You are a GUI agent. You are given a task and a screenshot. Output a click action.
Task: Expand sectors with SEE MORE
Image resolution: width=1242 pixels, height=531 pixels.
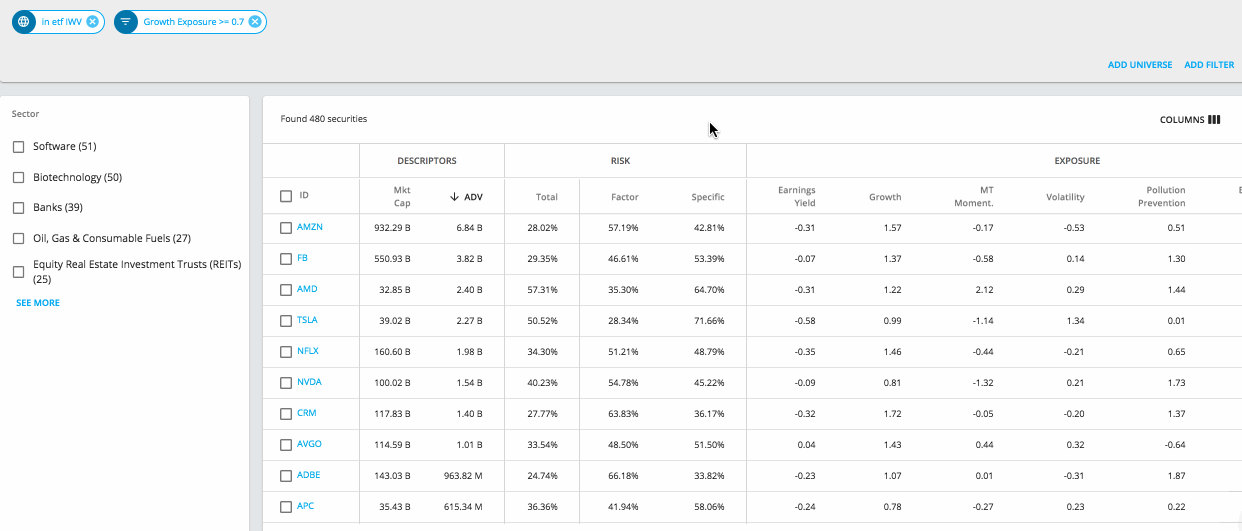pyautogui.click(x=38, y=303)
